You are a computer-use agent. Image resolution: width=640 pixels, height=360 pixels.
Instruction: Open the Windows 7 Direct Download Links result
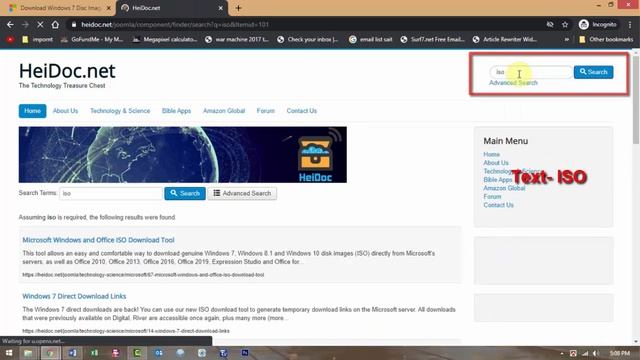[74, 296]
